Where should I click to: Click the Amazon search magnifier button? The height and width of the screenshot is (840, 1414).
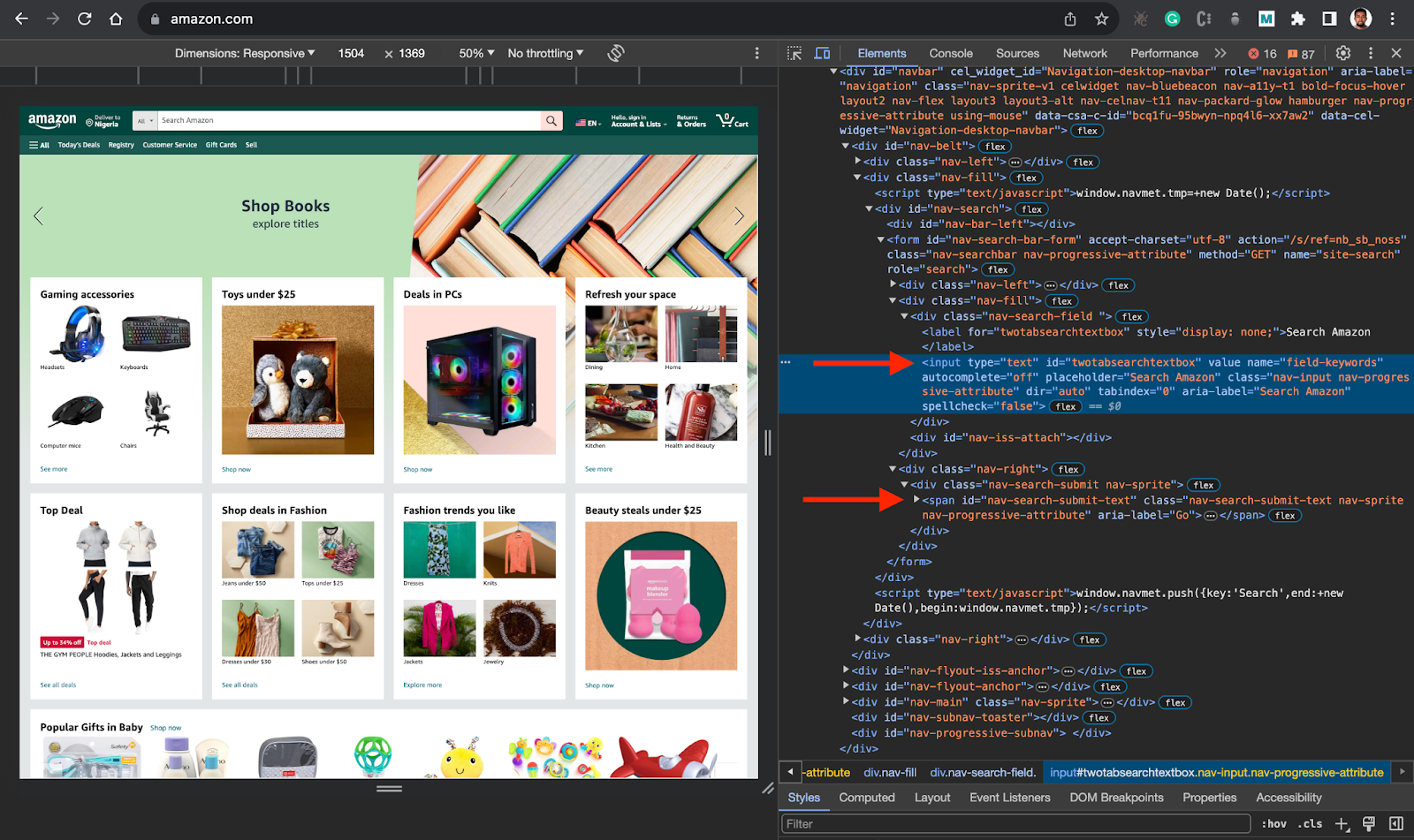[551, 120]
